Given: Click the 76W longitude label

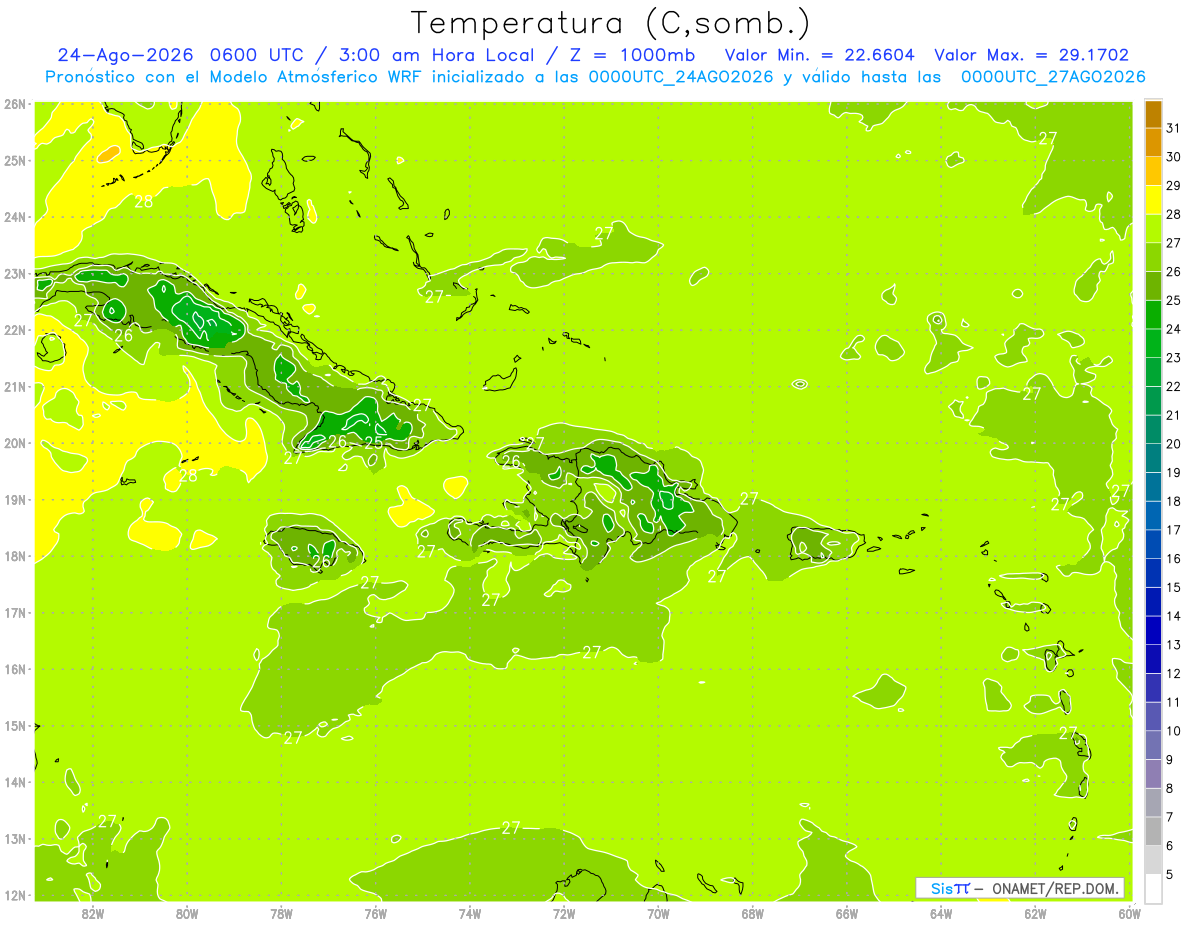Looking at the screenshot, I should click(376, 913).
